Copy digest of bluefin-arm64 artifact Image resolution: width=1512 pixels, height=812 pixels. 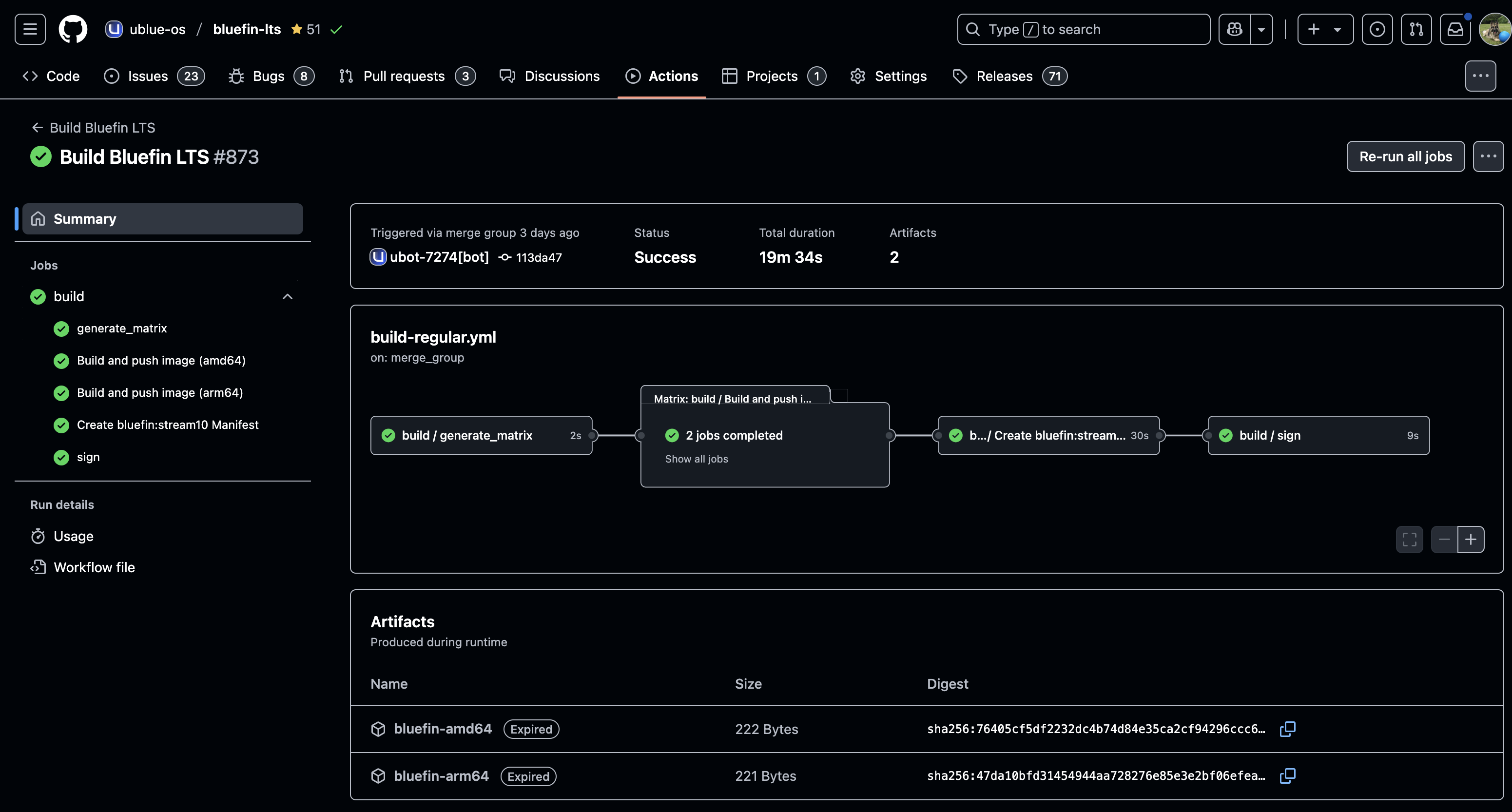pos(1287,775)
